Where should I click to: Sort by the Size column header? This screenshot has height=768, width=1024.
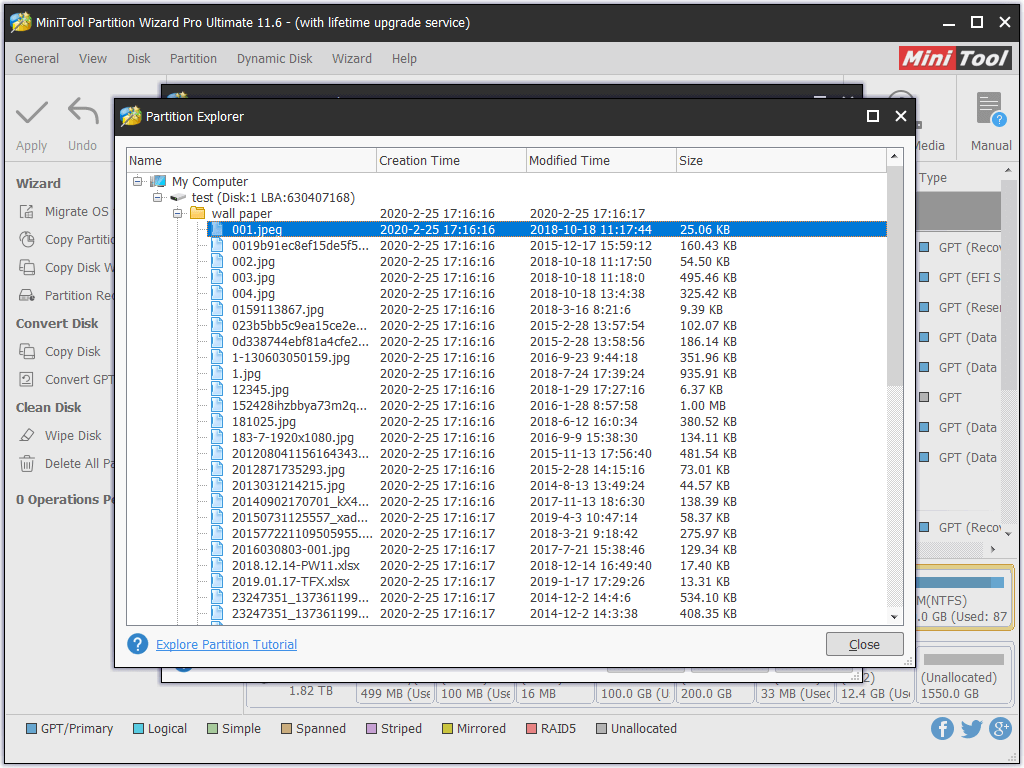pos(781,161)
